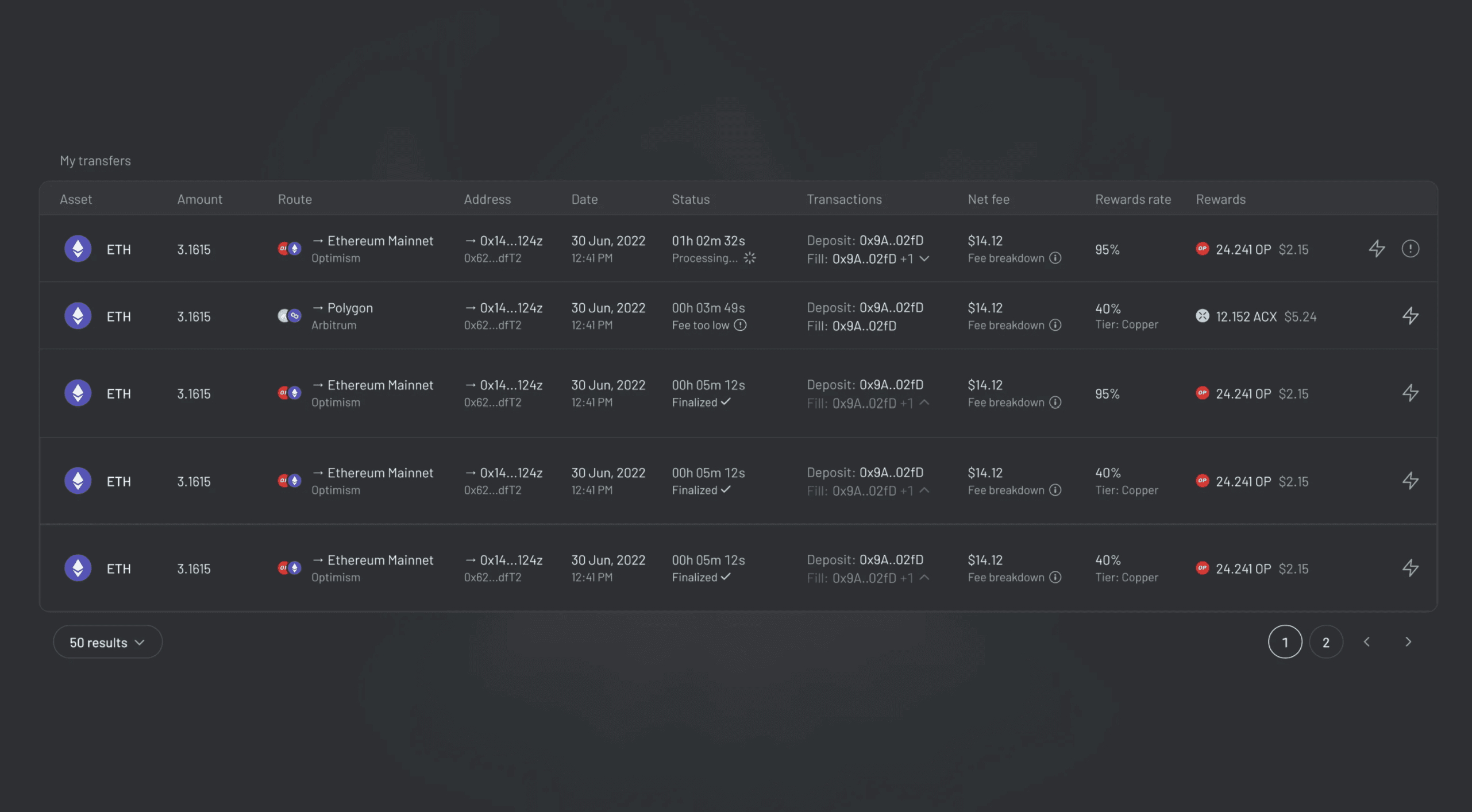Click the lightning bolt icon in the Processing row

pos(1377,249)
